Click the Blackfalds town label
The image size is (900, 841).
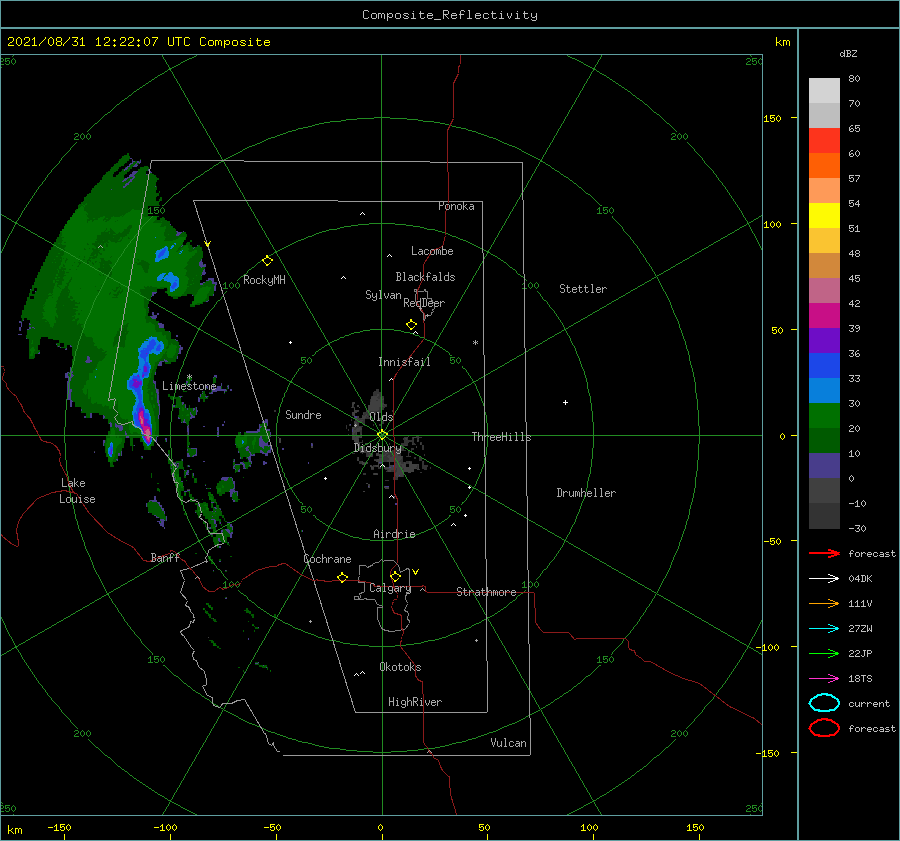[425, 277]
